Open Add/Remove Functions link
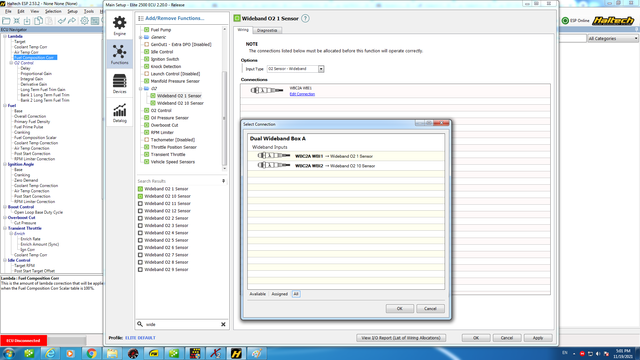This screenshot has height=360, width=640. click(174, 18)
